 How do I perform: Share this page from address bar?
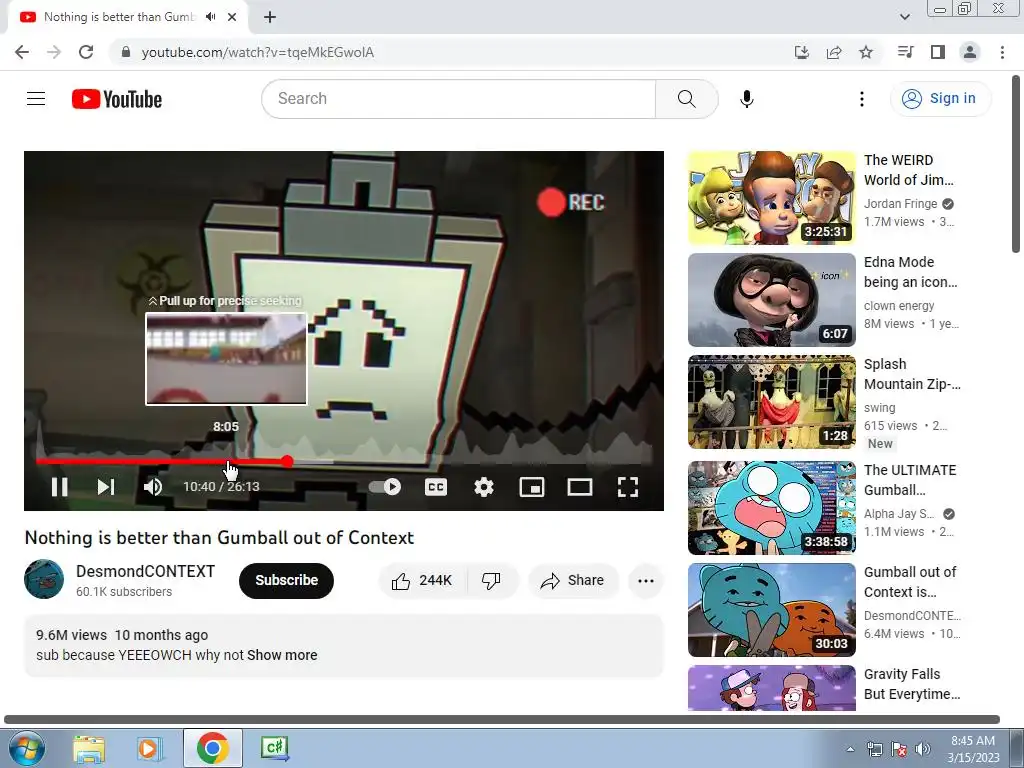click(x=833, y=52)
